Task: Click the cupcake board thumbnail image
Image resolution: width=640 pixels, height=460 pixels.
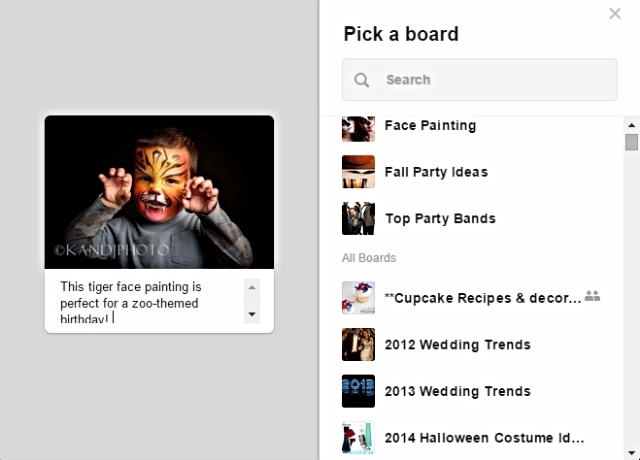Action: [x=358, y=298]
